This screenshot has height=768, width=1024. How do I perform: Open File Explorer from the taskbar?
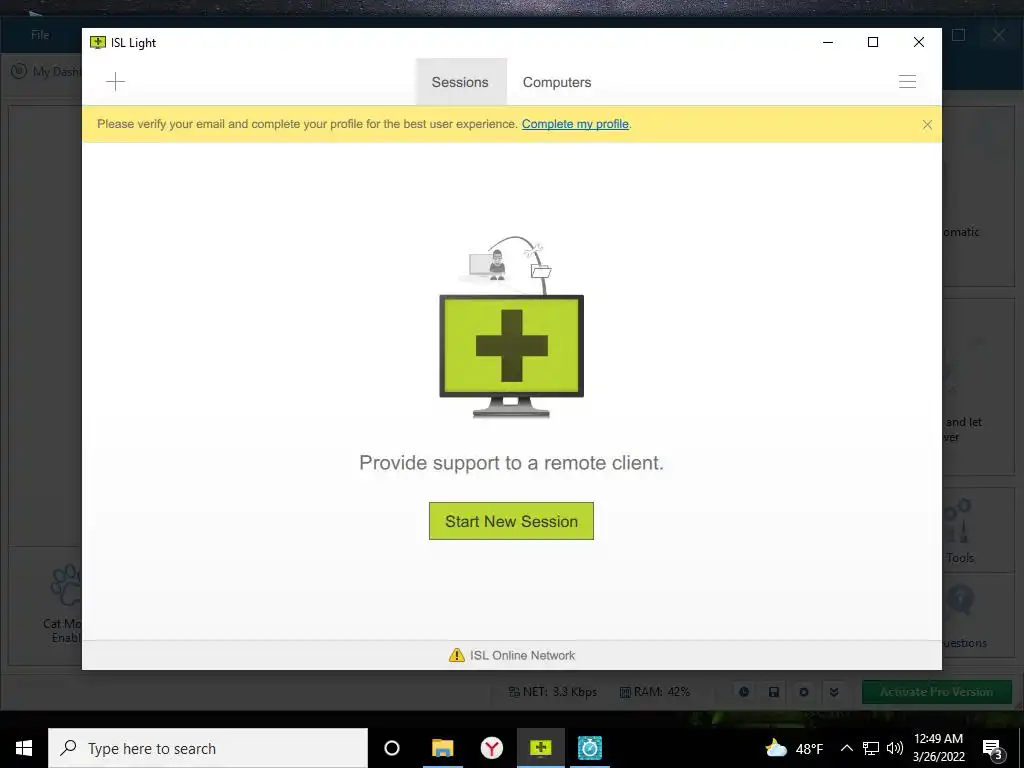442,748
